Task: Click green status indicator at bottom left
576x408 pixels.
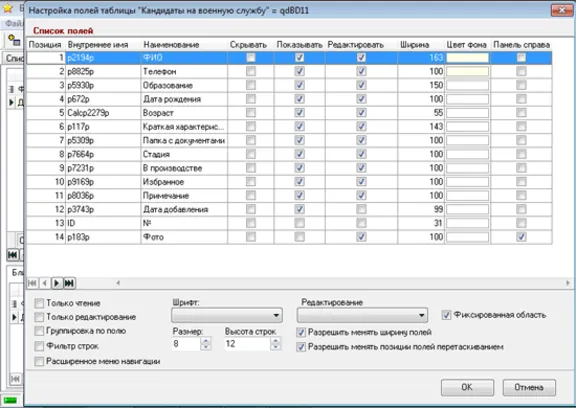Action: (x=10, y=400)
